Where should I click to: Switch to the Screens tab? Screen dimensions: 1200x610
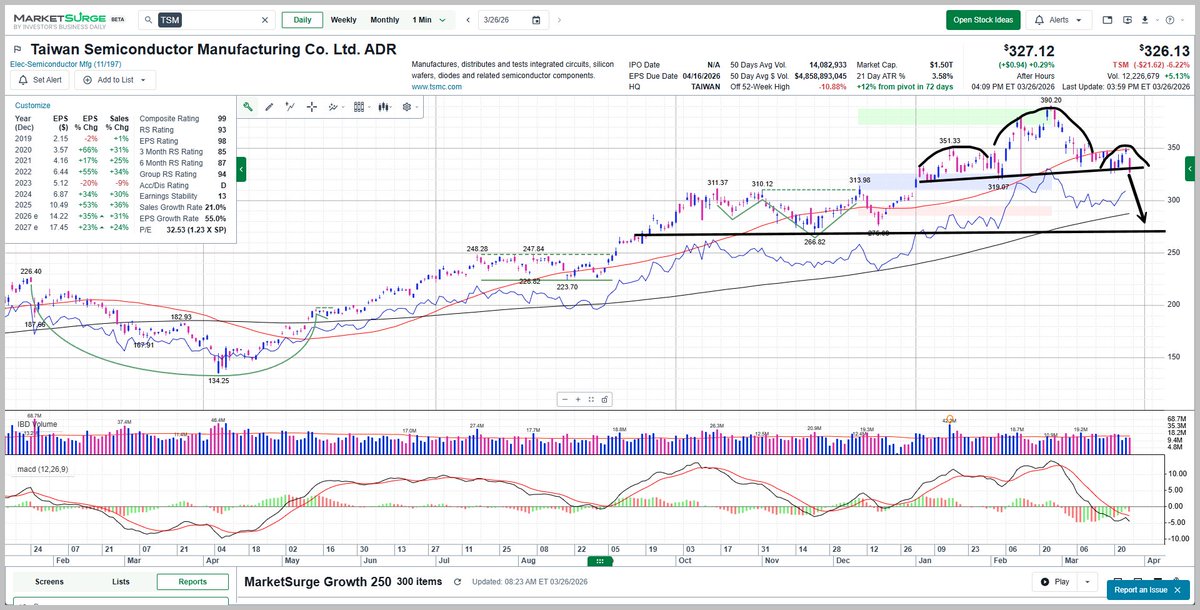pyautogui.click(x=49, y=581)
